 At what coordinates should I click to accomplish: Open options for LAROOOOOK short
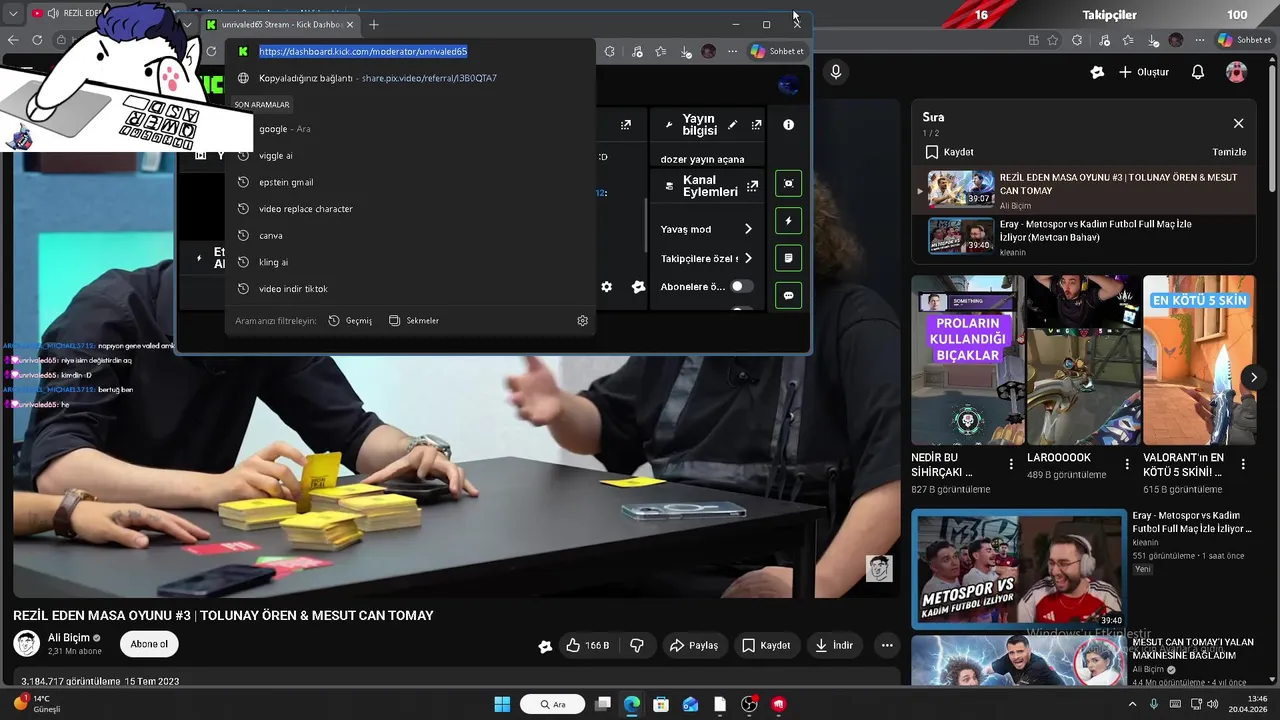(x=1127, y=464)
